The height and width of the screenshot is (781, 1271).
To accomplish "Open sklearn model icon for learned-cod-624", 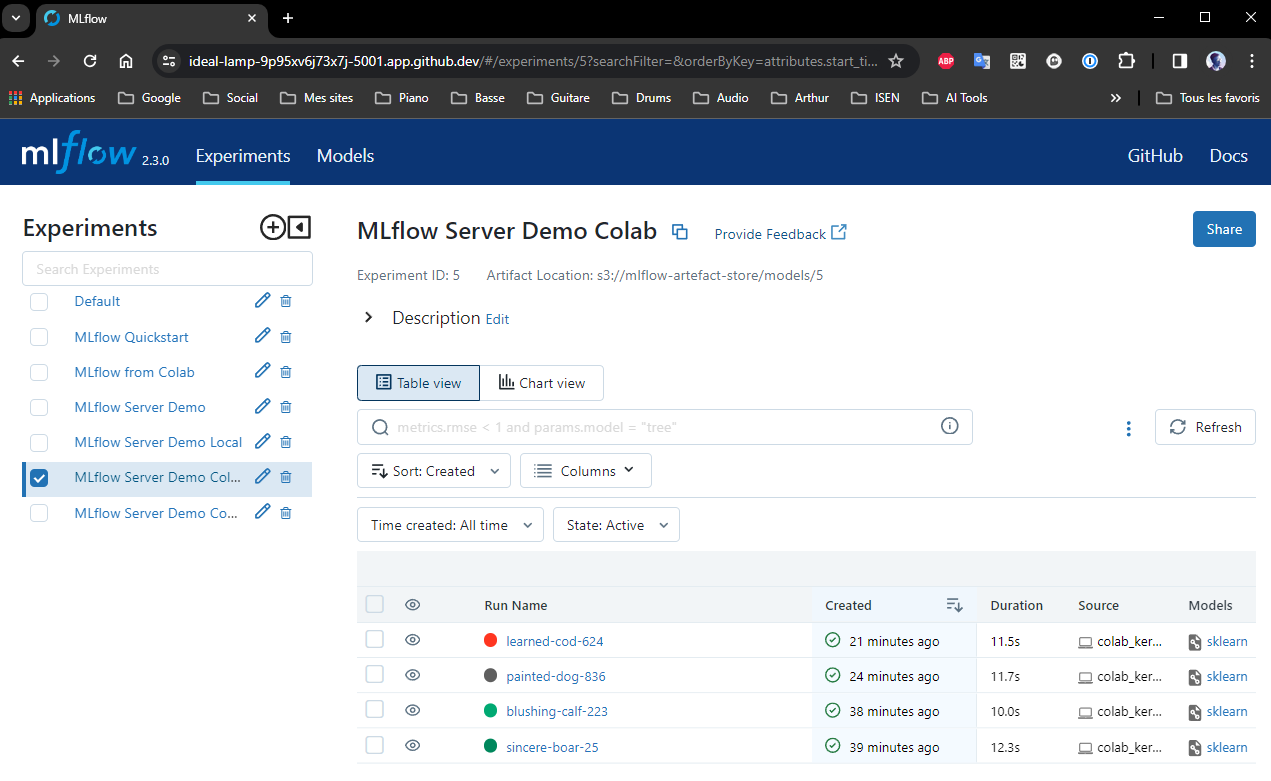I will [x=1194, y=642].
